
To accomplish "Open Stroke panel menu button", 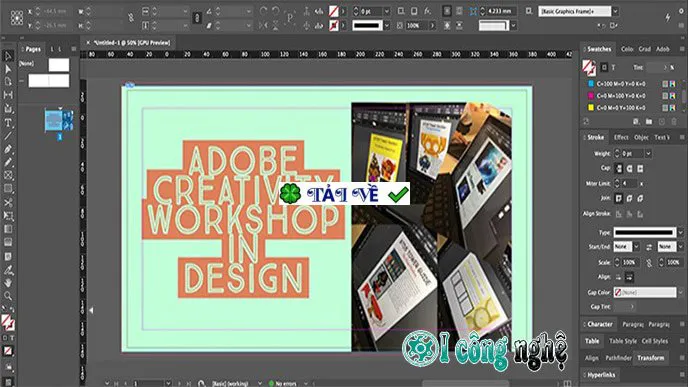I will (x=682, y=137).
